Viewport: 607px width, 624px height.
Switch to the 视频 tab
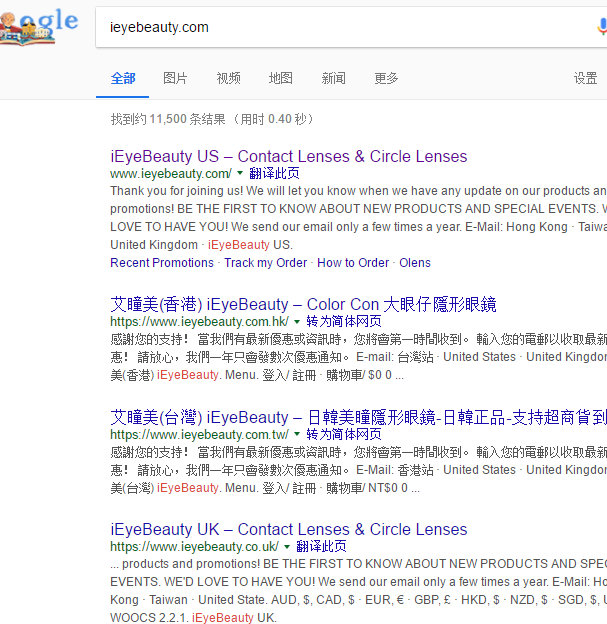click(x=228, y=78)
